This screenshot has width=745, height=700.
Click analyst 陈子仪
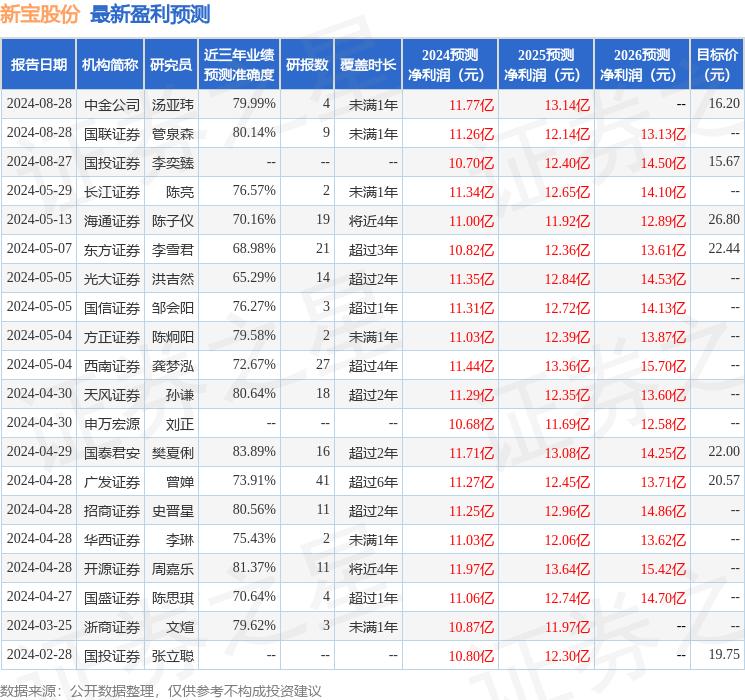pyautogui.click(x=173, y=221)
